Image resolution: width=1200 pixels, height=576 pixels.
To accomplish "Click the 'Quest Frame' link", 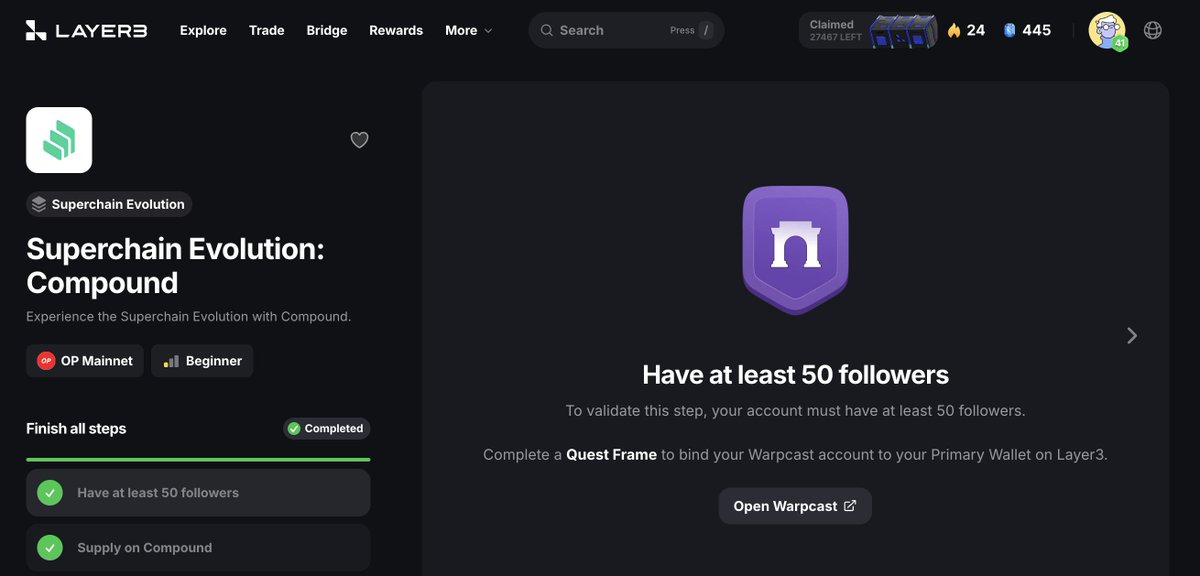I will (x=611, y=454).
